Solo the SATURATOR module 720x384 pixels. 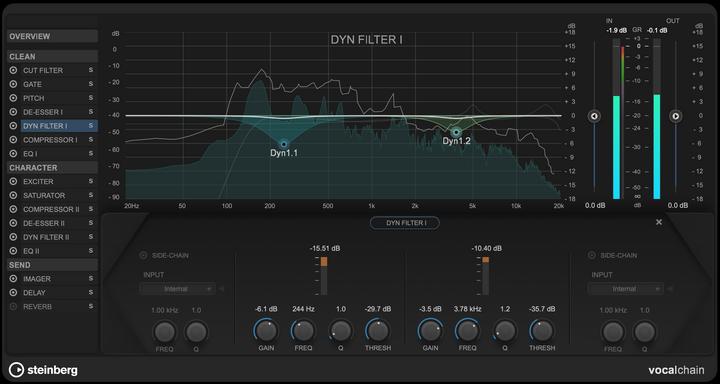pos(91,195)
